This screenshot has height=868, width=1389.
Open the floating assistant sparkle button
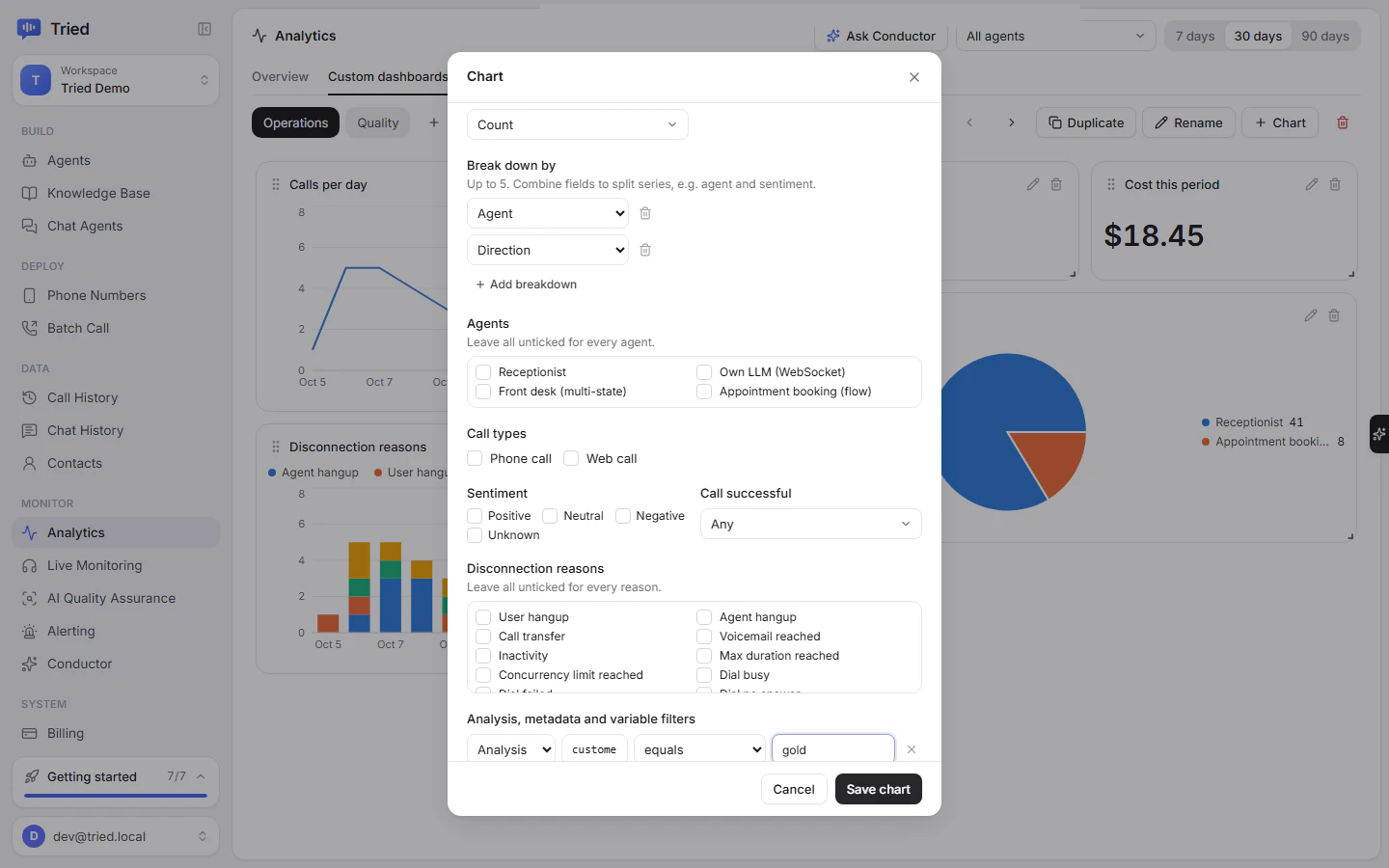click(x=1379, y=434)
